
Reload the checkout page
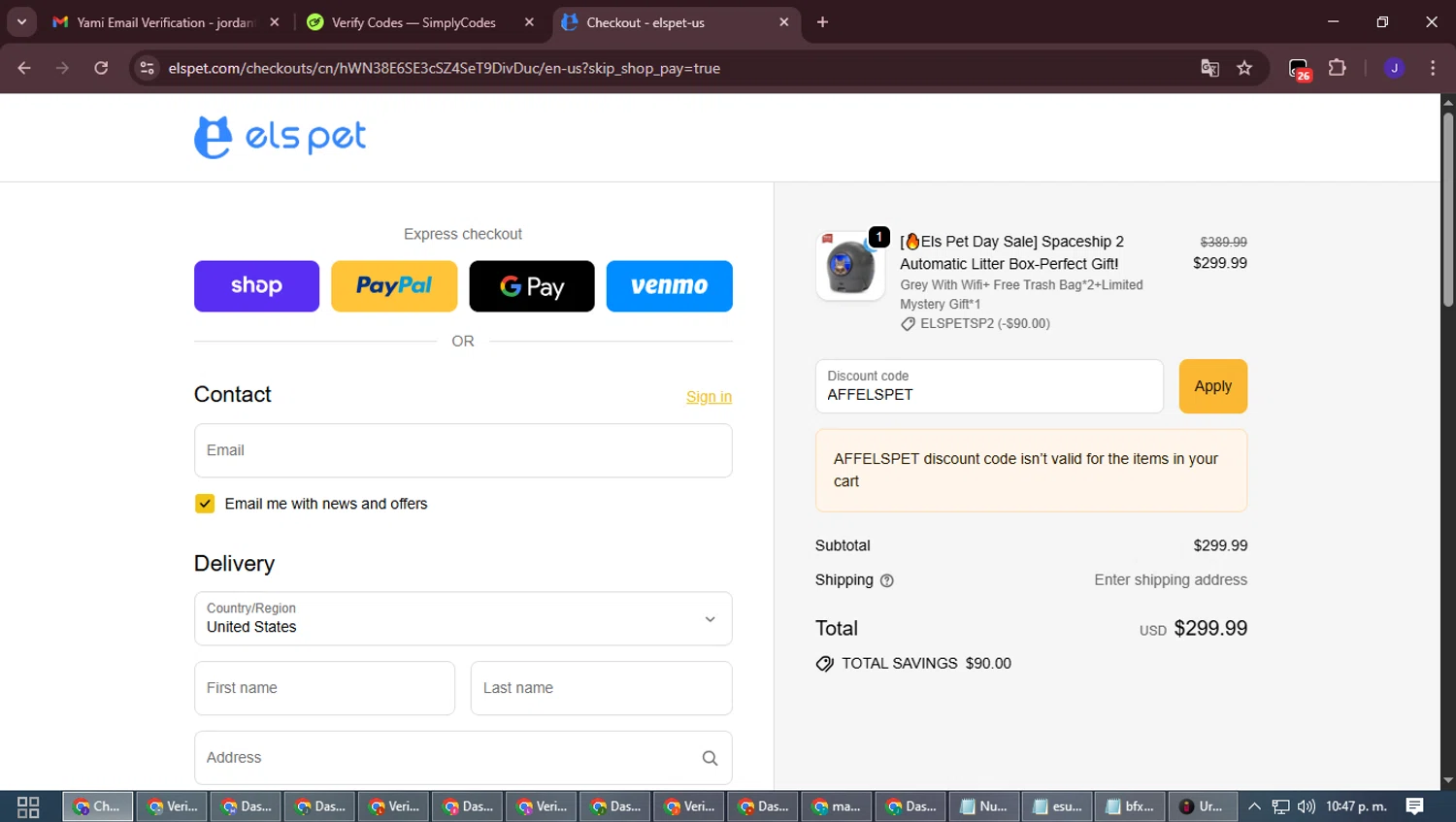coord(101,68)
